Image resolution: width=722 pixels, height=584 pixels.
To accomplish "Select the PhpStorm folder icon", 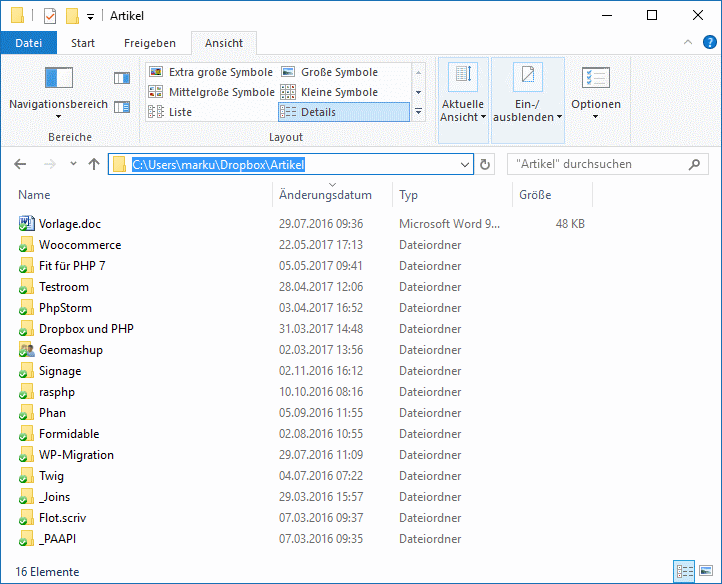I will tap(26, 308).
